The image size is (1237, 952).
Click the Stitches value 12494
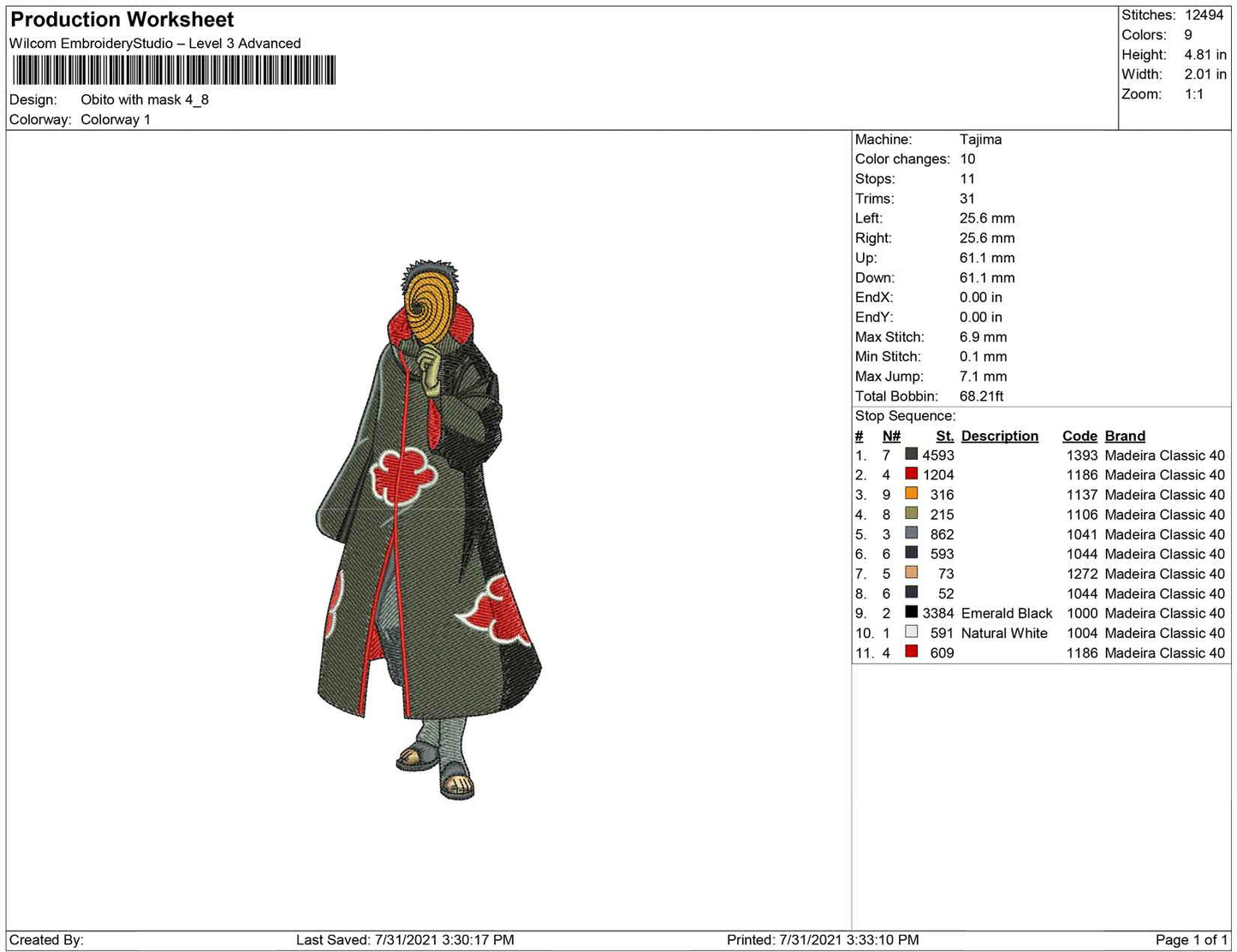[x=1204, y=15]
